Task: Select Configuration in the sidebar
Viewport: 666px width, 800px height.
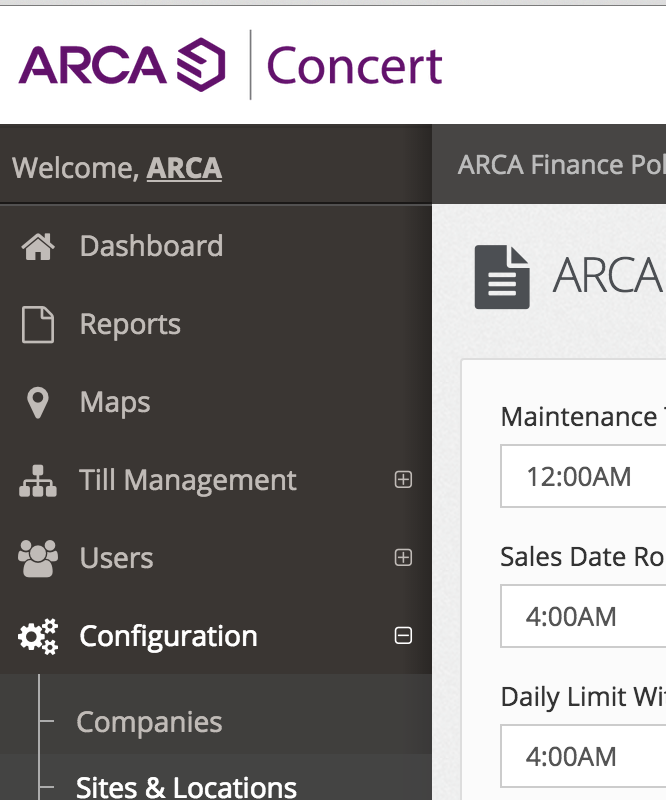Action: 168,636
